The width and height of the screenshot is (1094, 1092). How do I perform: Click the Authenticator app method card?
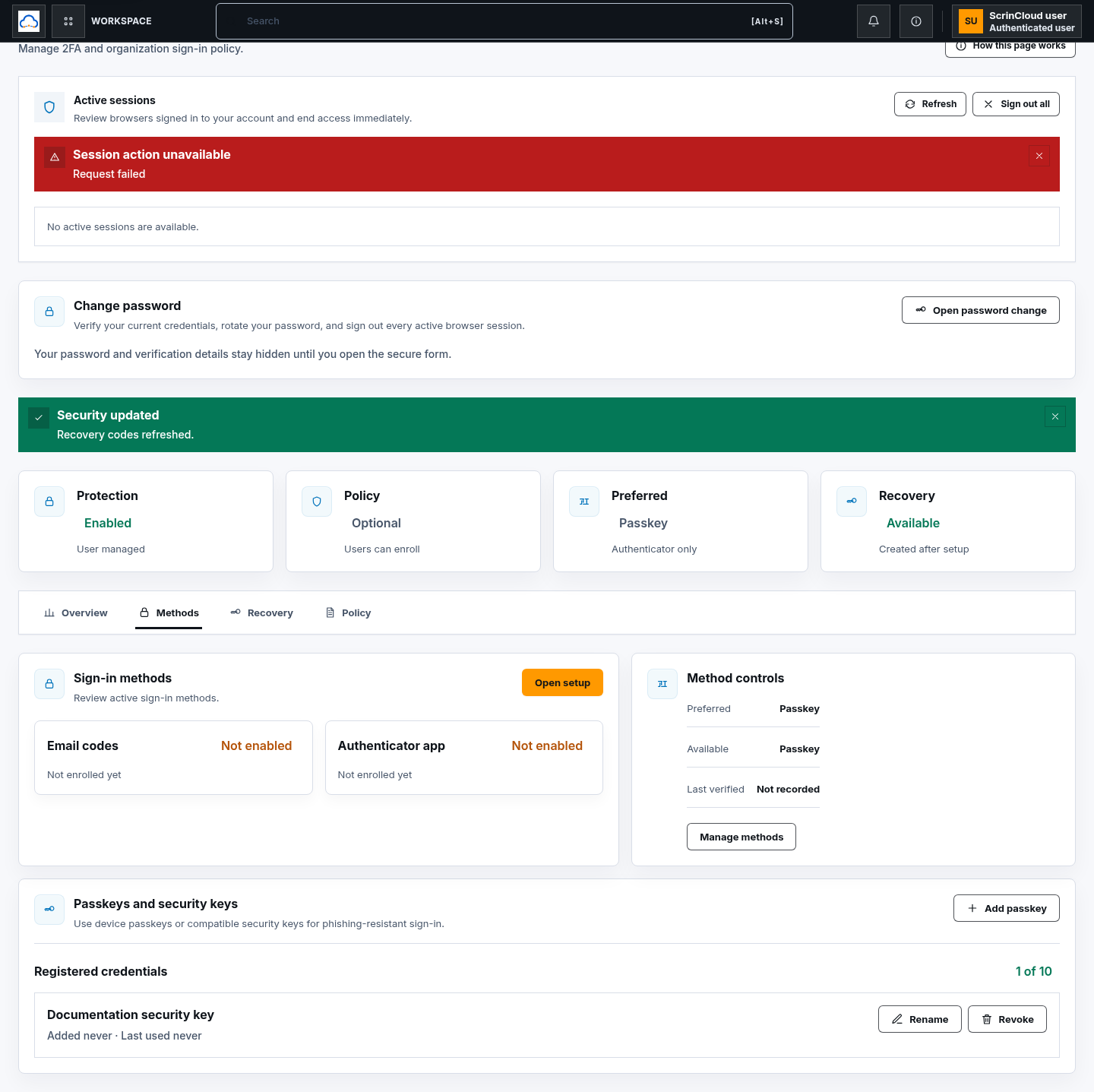pyautogui.click(x=464, y=758)
